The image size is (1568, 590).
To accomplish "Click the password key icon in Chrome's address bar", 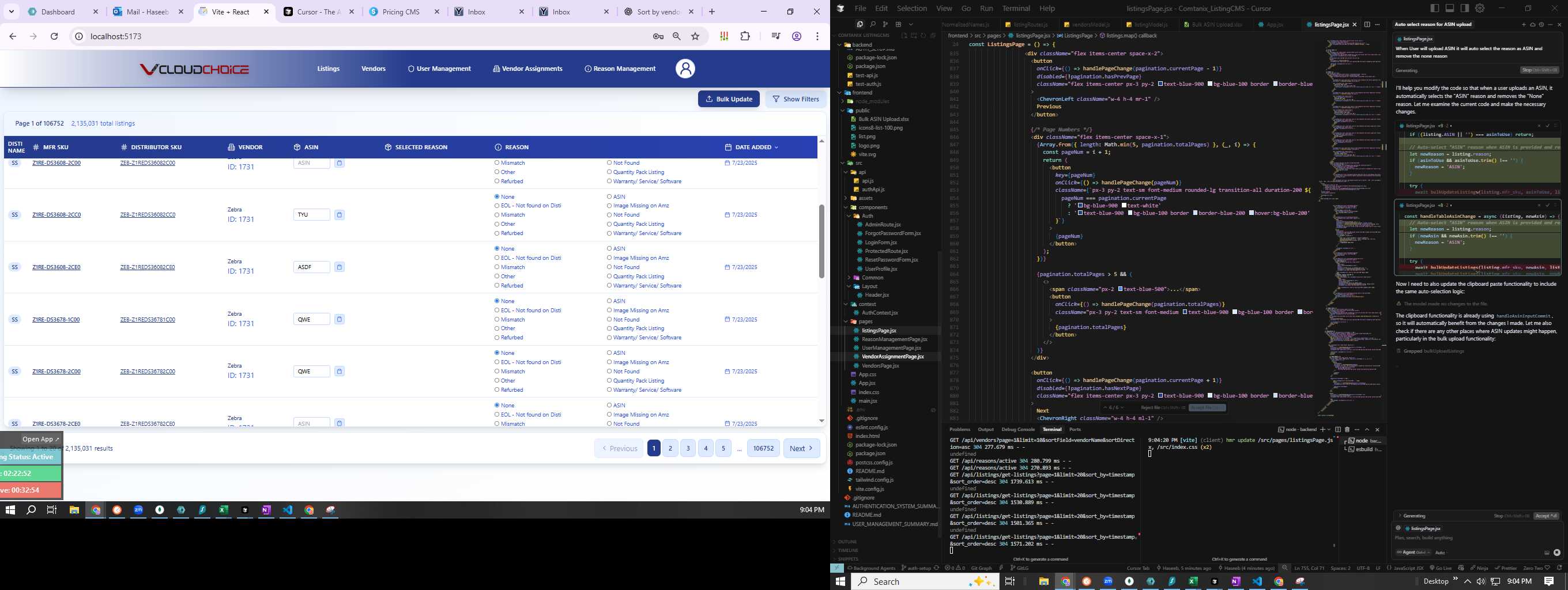I will (657, 36).
